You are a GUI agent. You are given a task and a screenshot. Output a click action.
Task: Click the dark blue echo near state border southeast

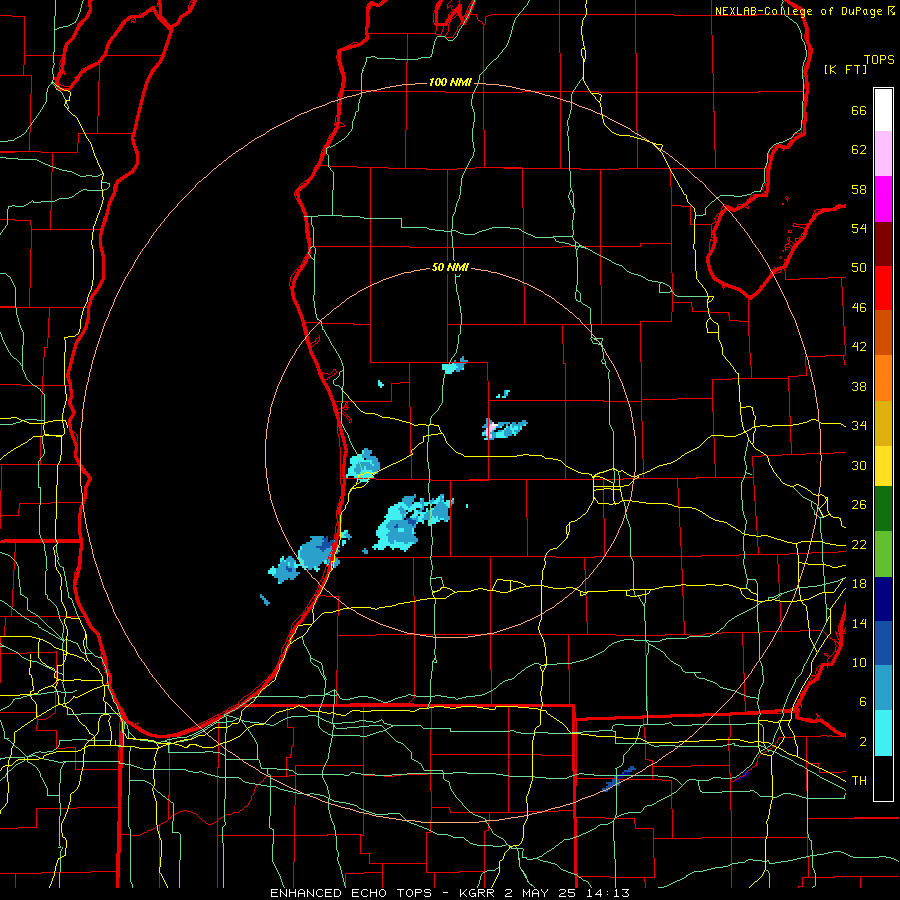(620, 778)
